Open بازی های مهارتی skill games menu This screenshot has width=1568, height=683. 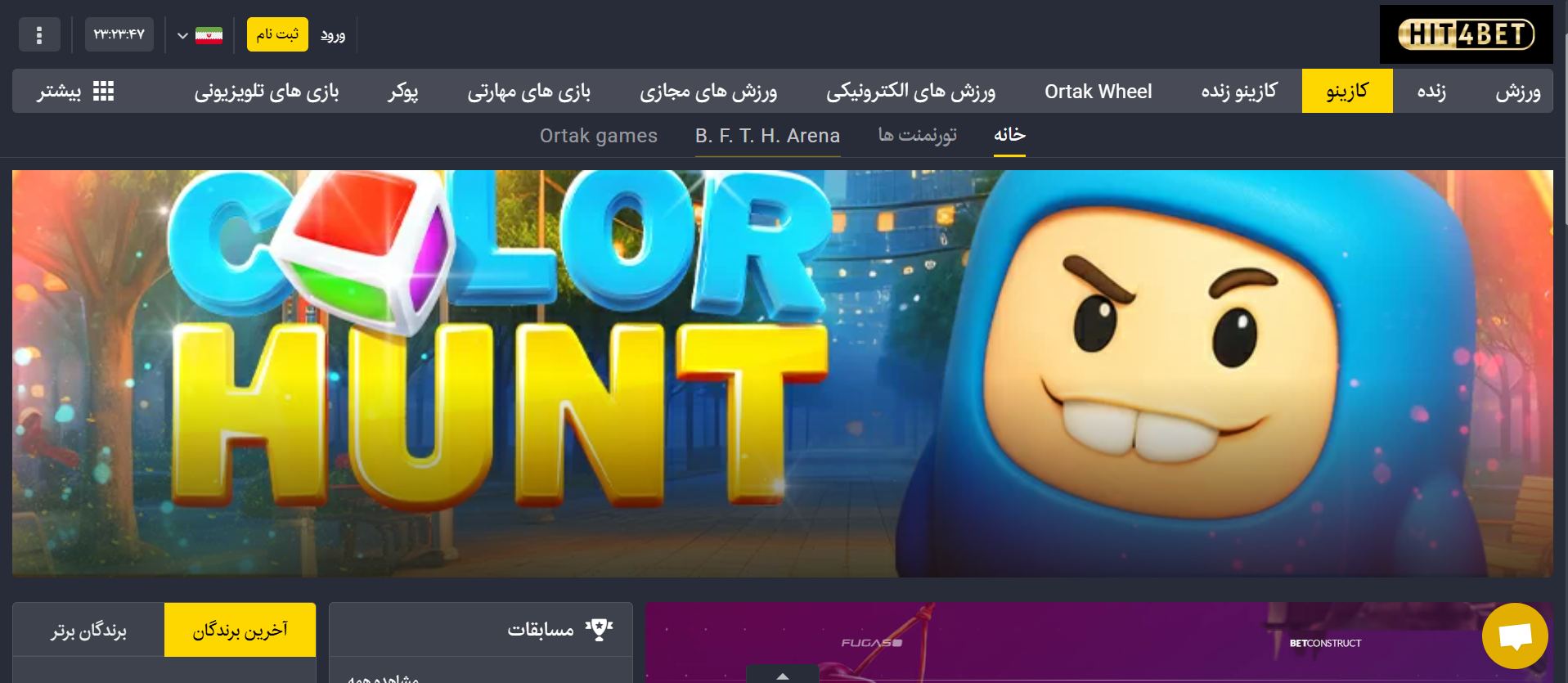(529, 91)
